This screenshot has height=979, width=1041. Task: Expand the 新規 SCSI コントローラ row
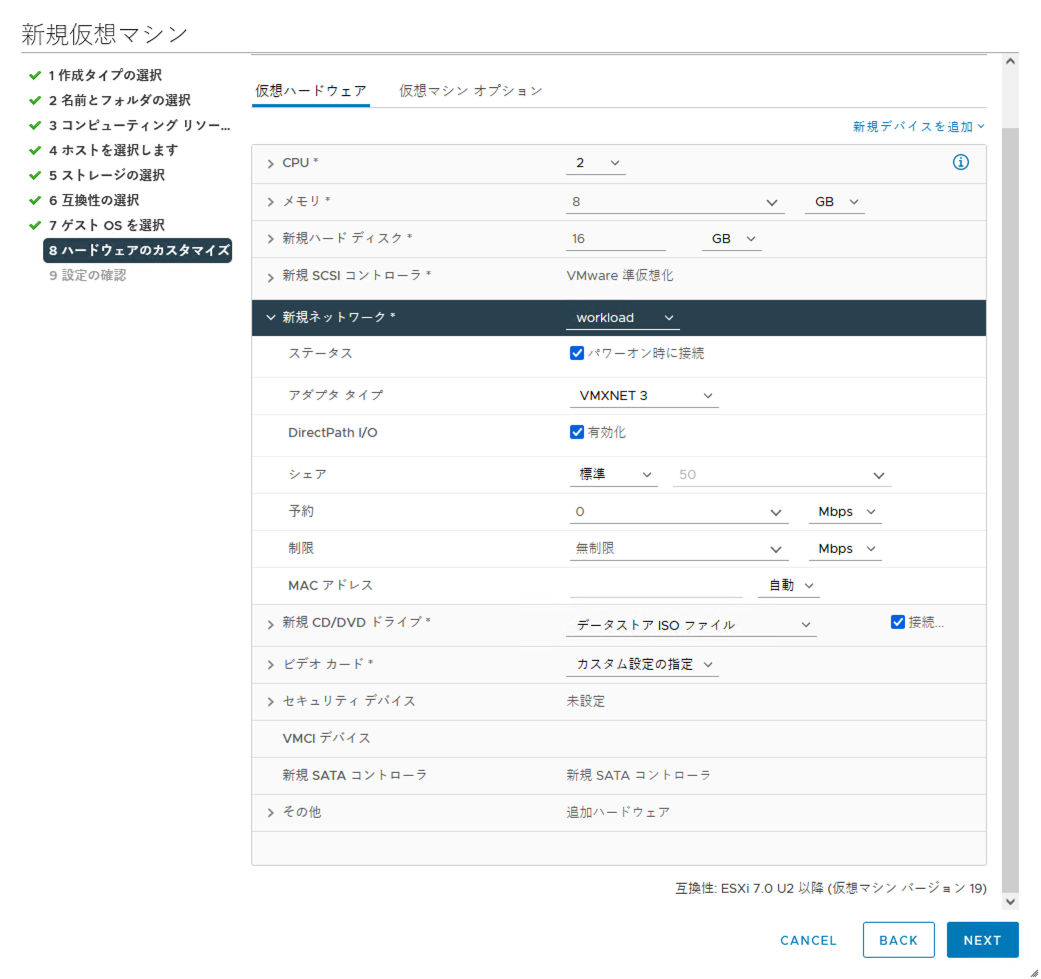[x=270, y=277]
